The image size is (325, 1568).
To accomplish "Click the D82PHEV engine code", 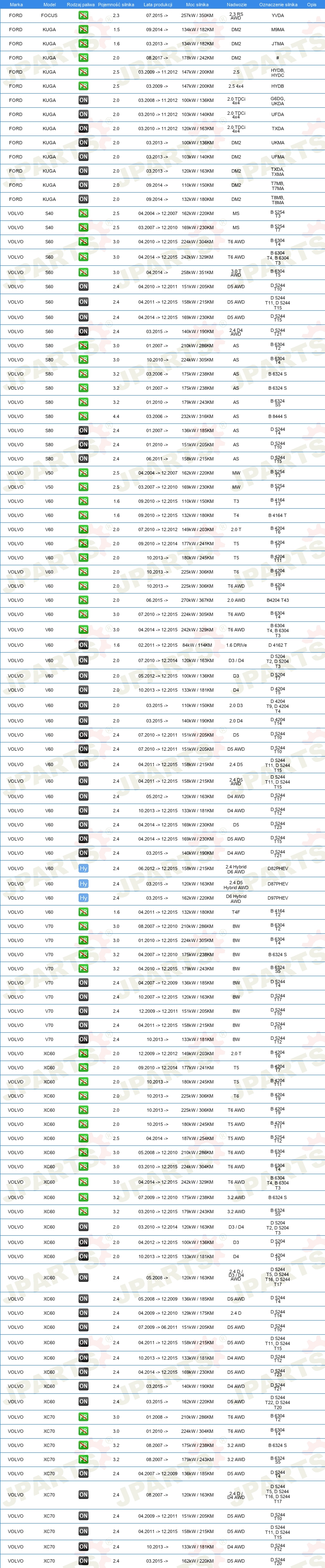I will [278, 868].
